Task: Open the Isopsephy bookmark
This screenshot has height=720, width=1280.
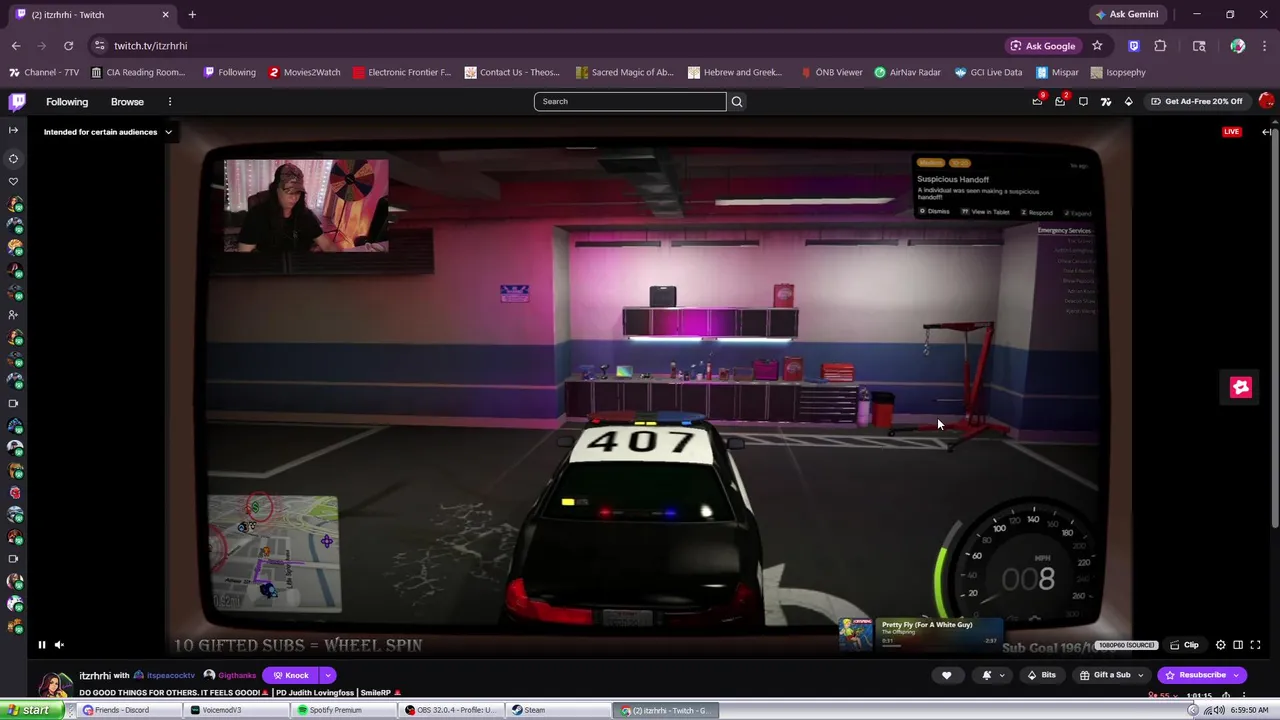Action: click(1118, 72)
